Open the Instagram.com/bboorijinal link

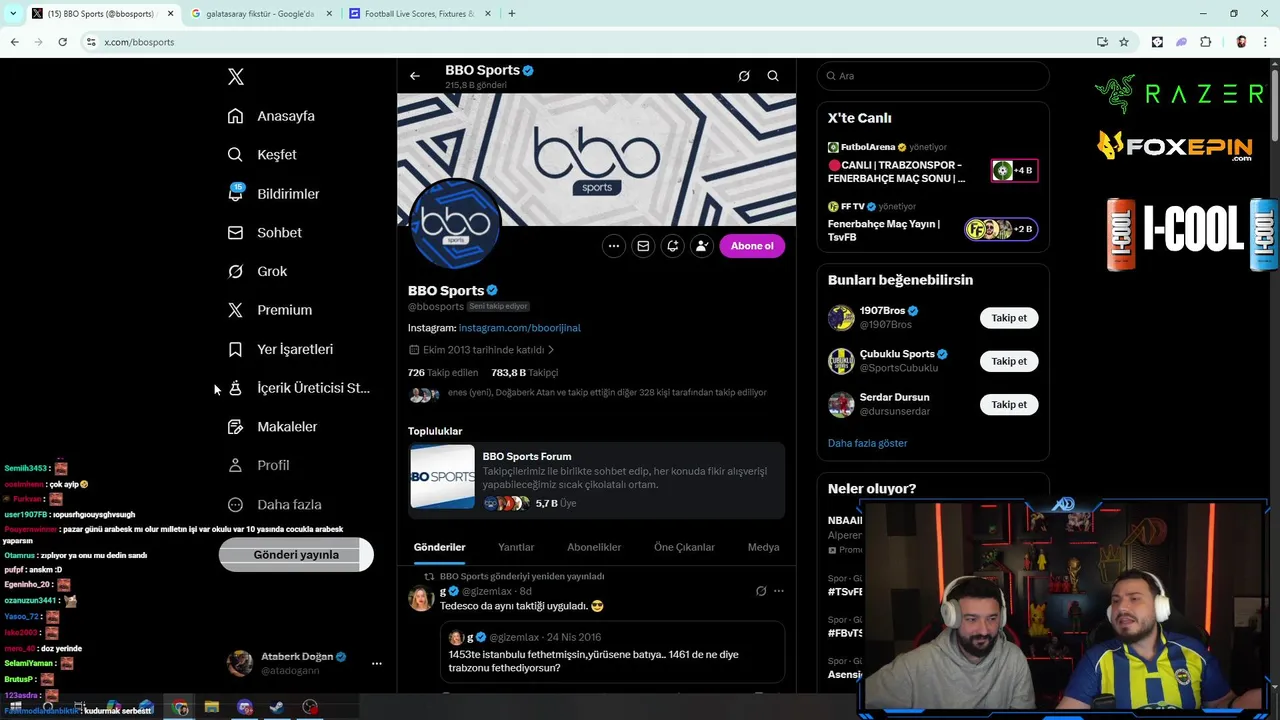pyautogui.click(x=519, y=328)
